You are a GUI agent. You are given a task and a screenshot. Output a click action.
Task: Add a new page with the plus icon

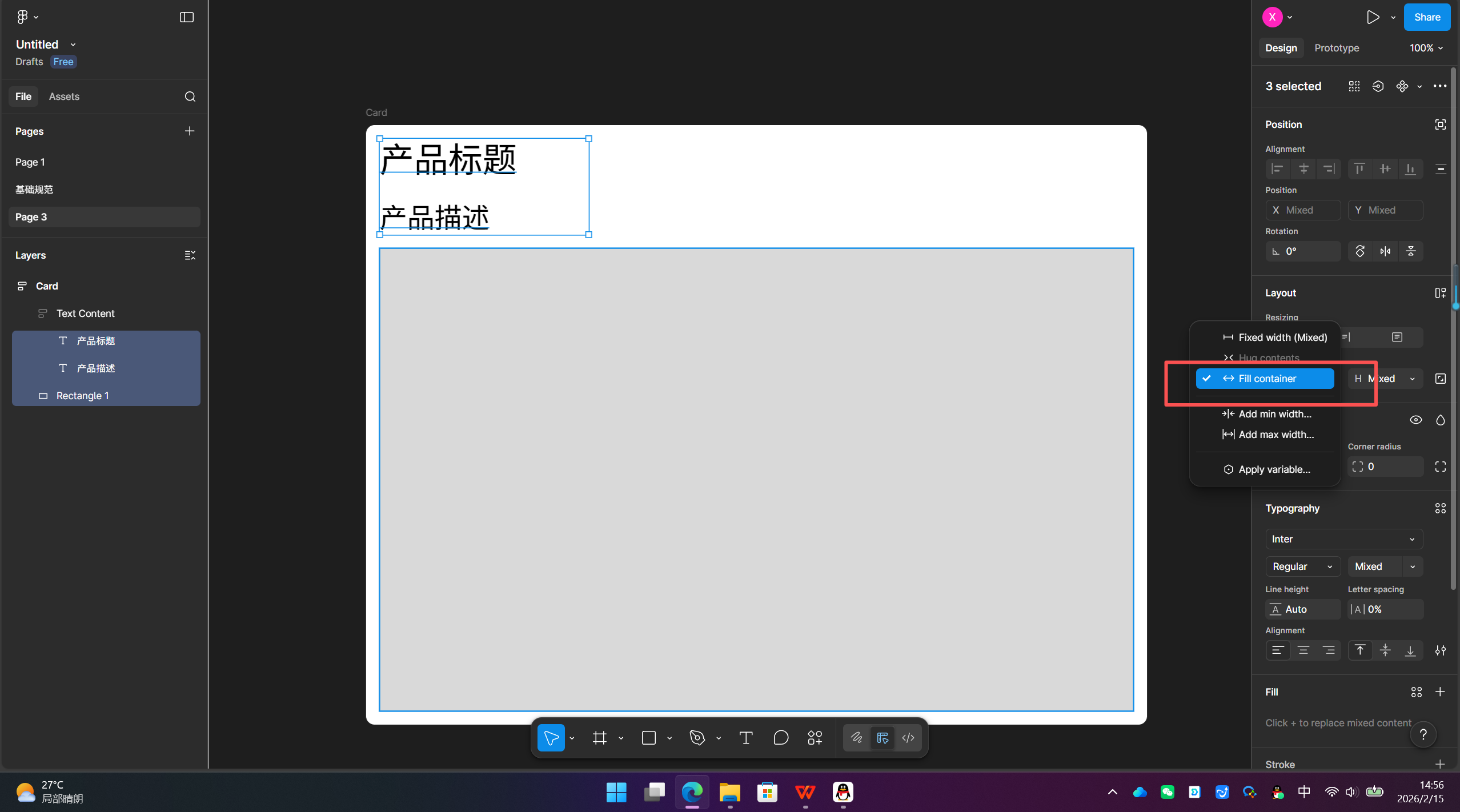point(189,131)
